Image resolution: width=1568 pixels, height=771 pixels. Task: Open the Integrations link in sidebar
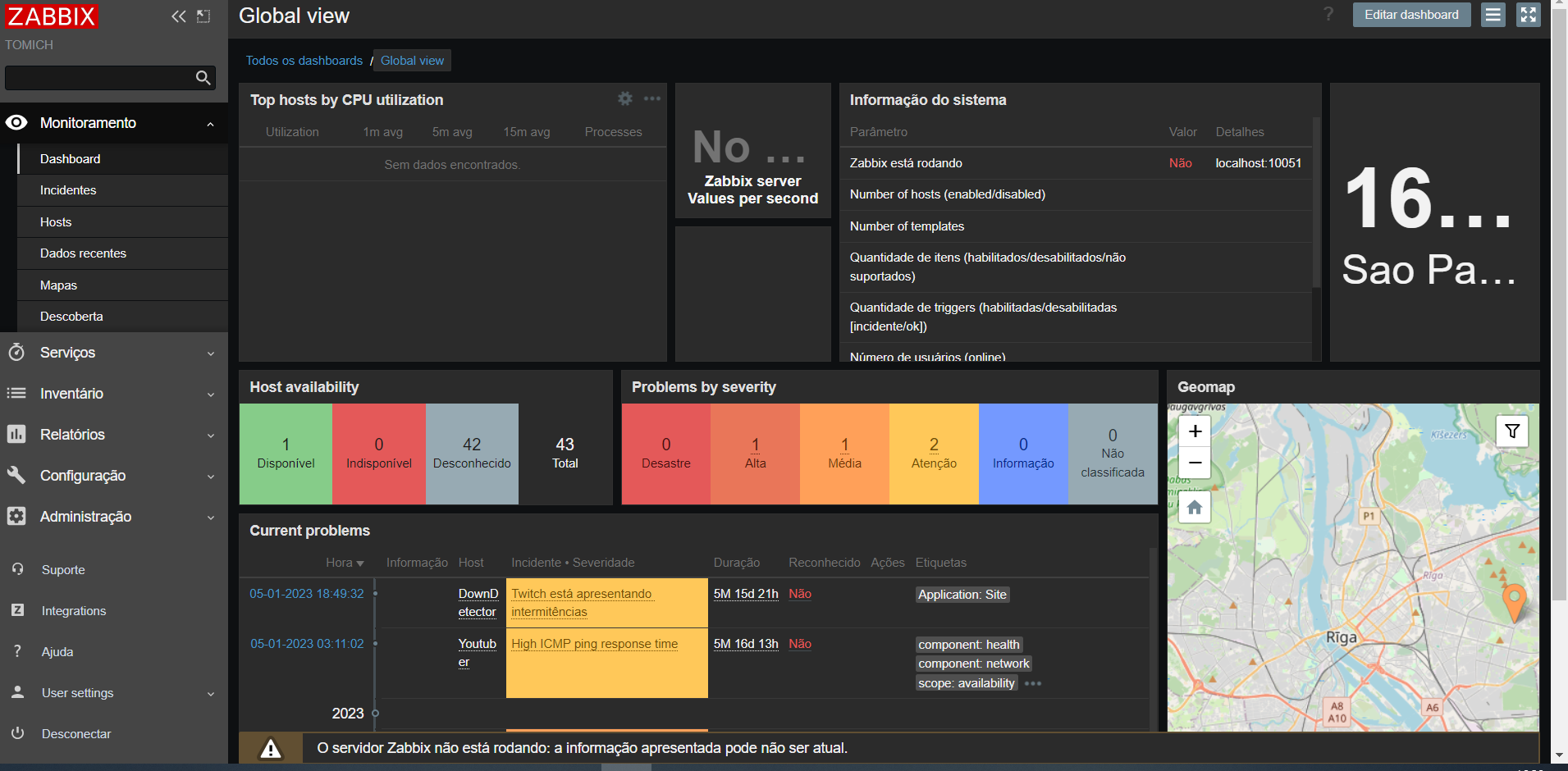click(74, 611)
